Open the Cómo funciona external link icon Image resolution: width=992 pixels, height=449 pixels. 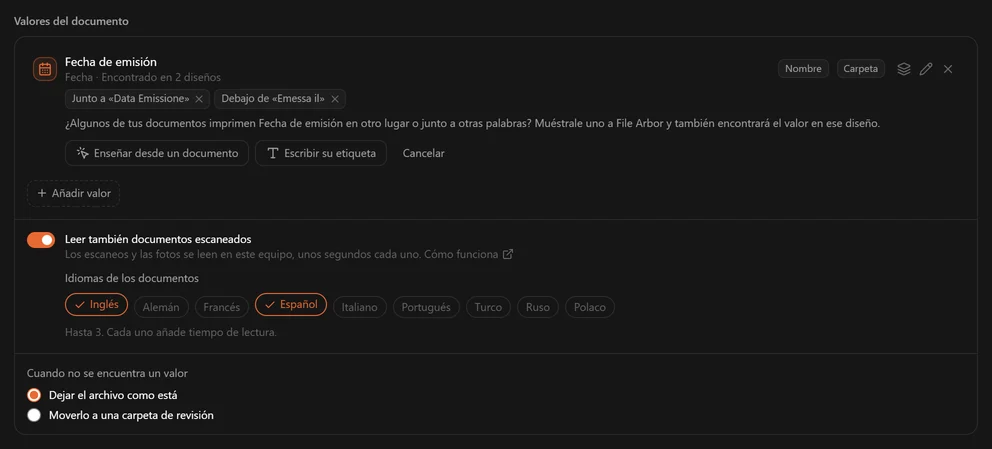(507, 255)
